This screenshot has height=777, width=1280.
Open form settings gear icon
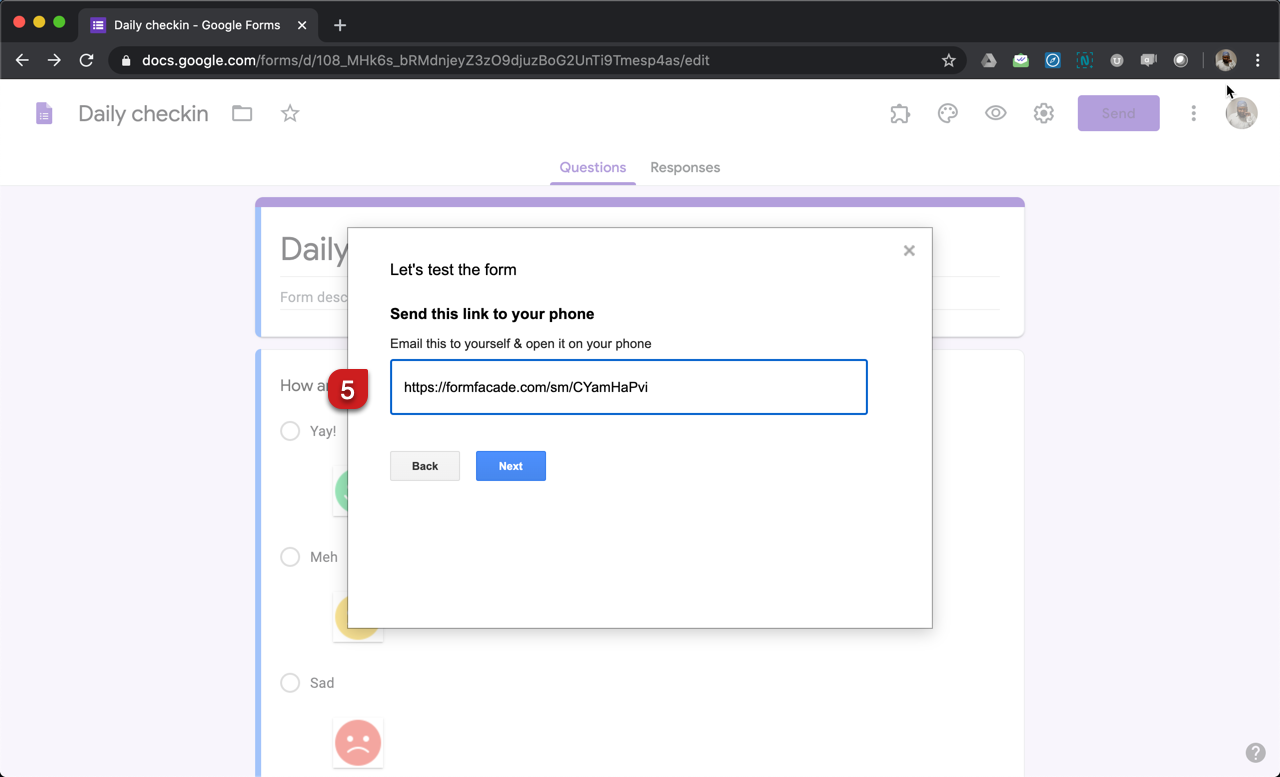pyautogui.click(x=1044, y=114)
